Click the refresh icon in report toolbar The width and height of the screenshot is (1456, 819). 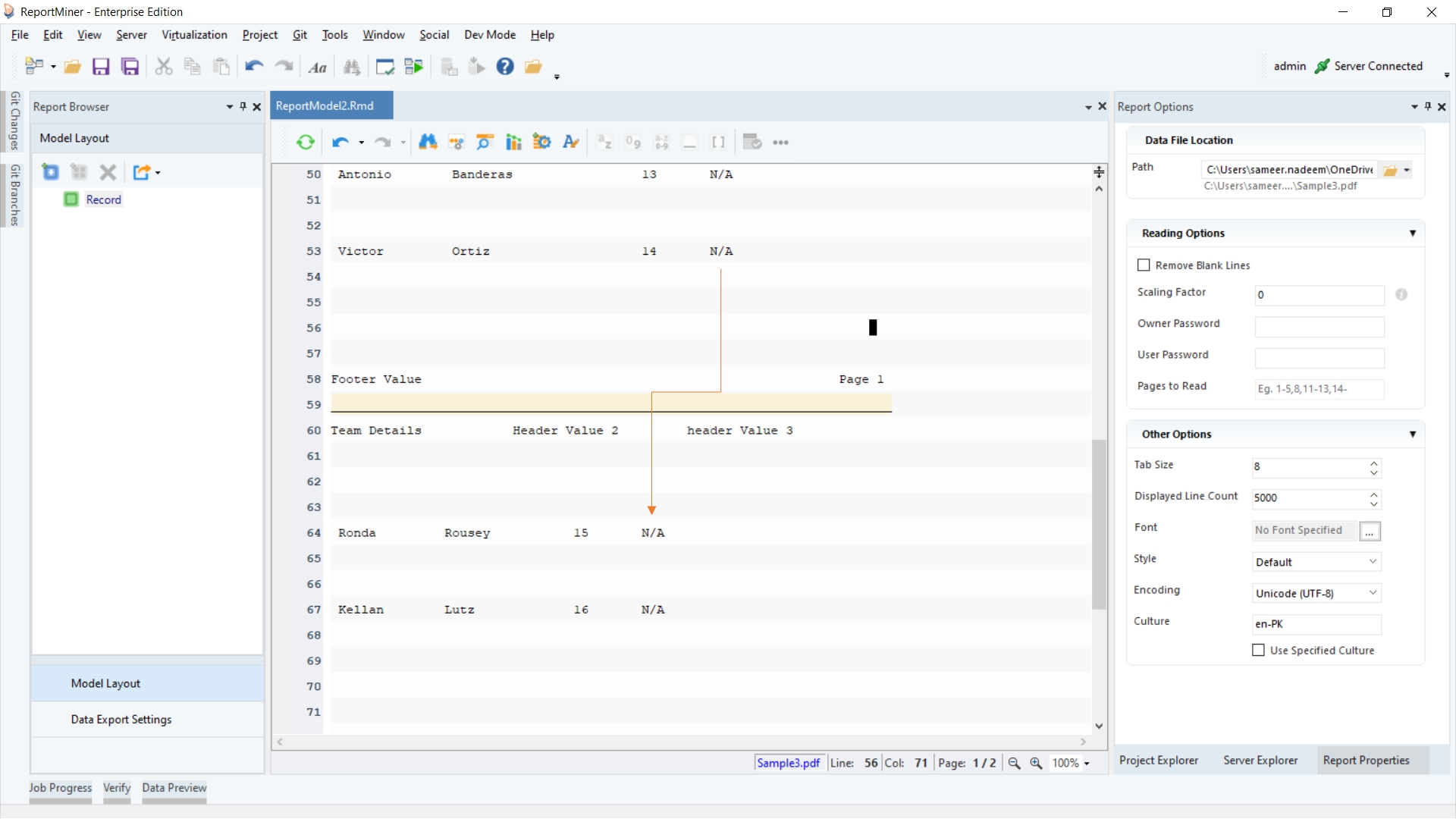306,142
